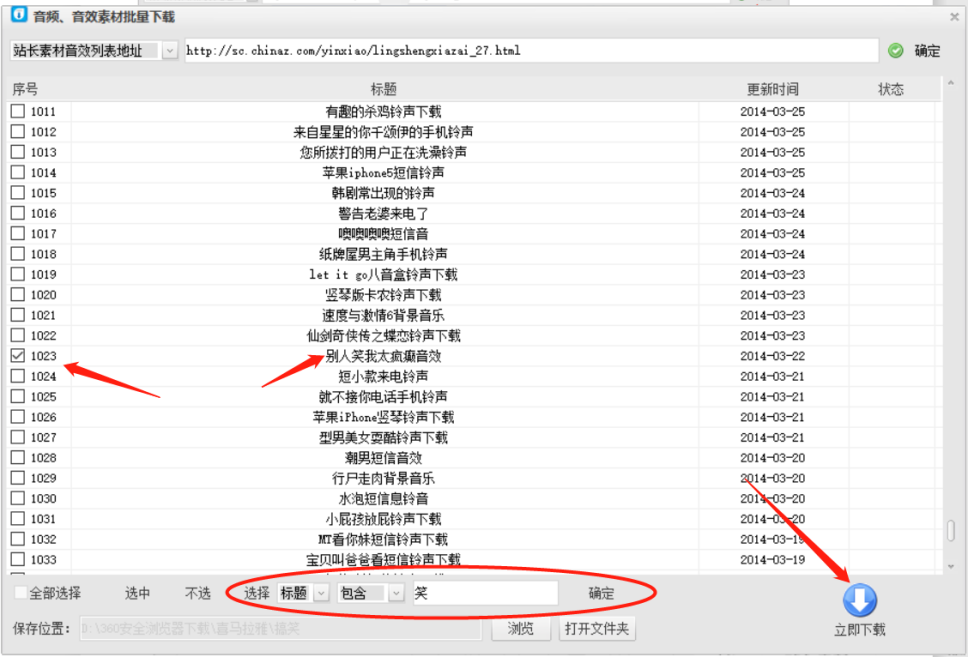Open the 标题 filter field dropdown
This screenshot has height=658, width=969.
click(x=320, y=592)
